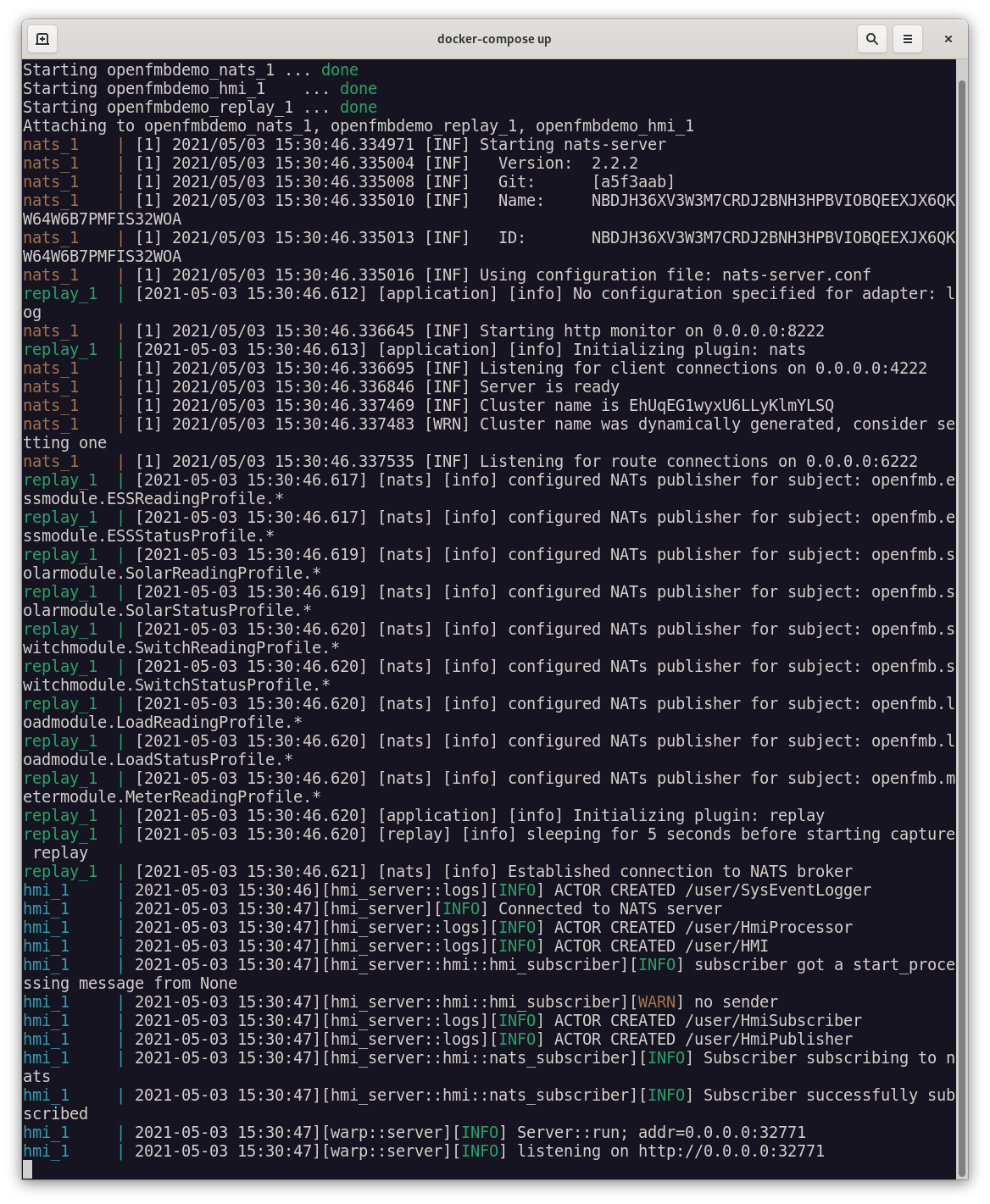Click the 'Starting openfmbdemo_hmi_1' line
Image resolution: width=990 pixels, height=1204 pixels.
[200, 89]
